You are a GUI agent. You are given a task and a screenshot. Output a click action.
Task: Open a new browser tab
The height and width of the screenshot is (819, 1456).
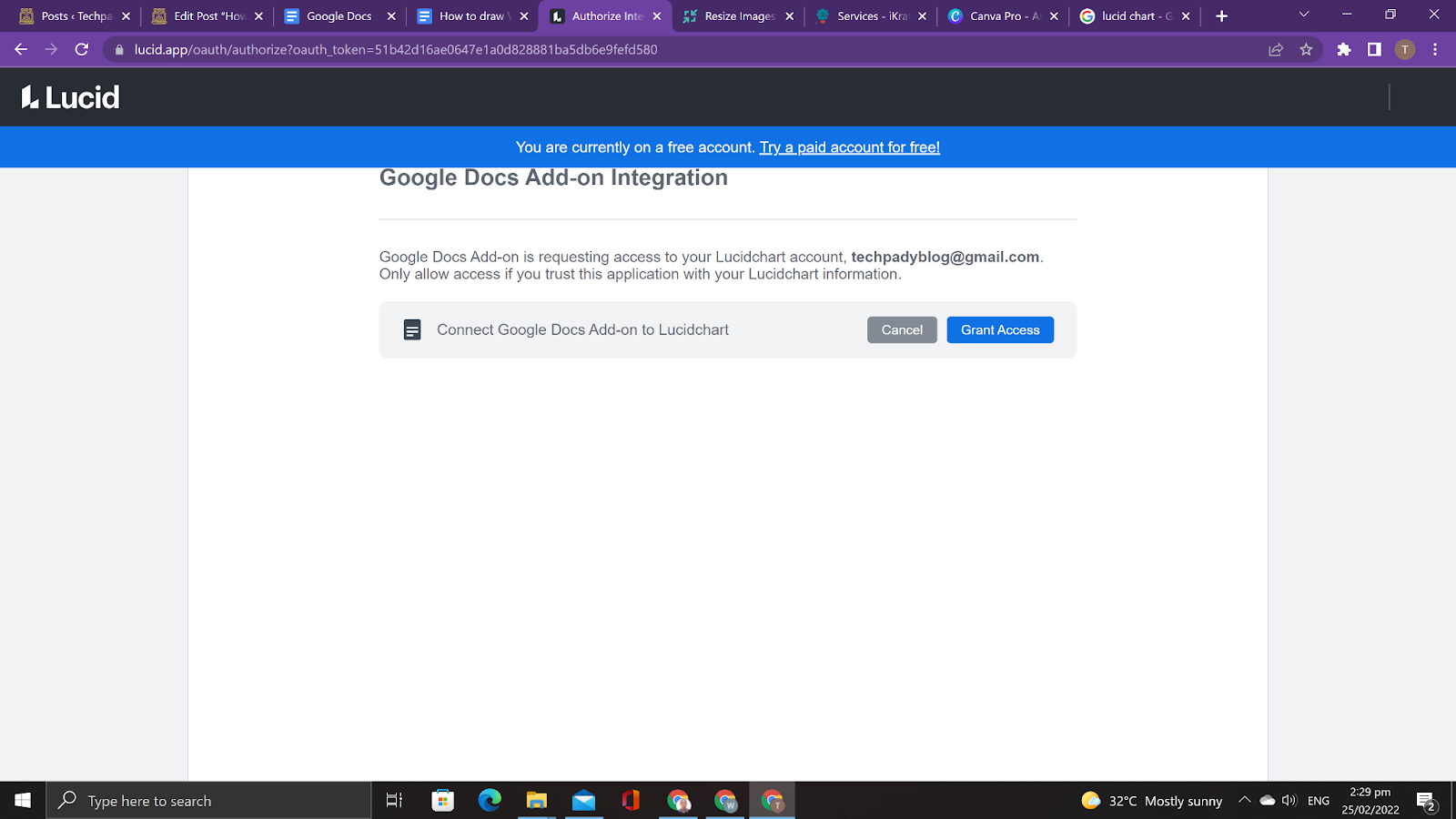1222,15
